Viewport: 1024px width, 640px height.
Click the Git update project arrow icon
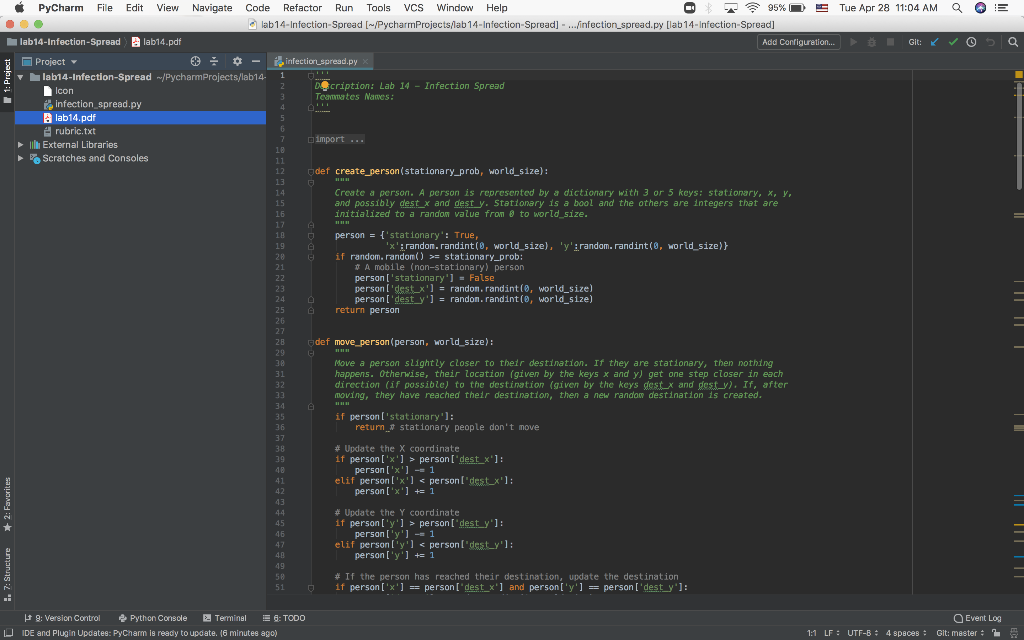click(935, 42)
